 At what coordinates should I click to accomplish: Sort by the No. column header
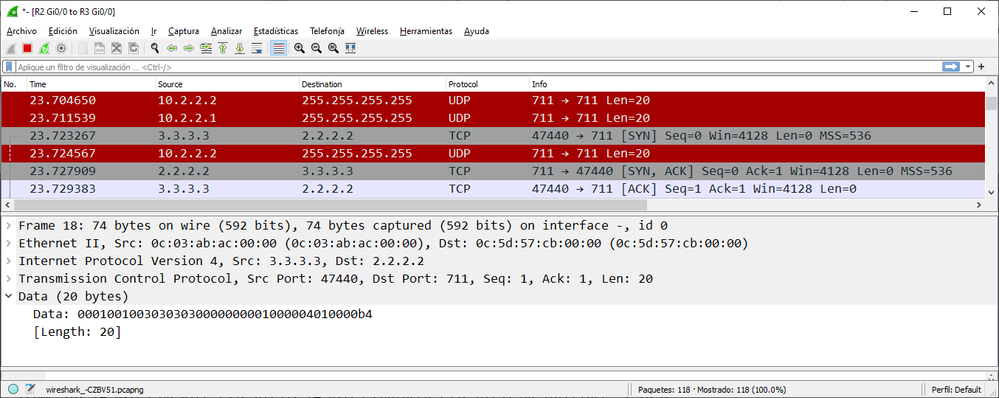(14, 84)
